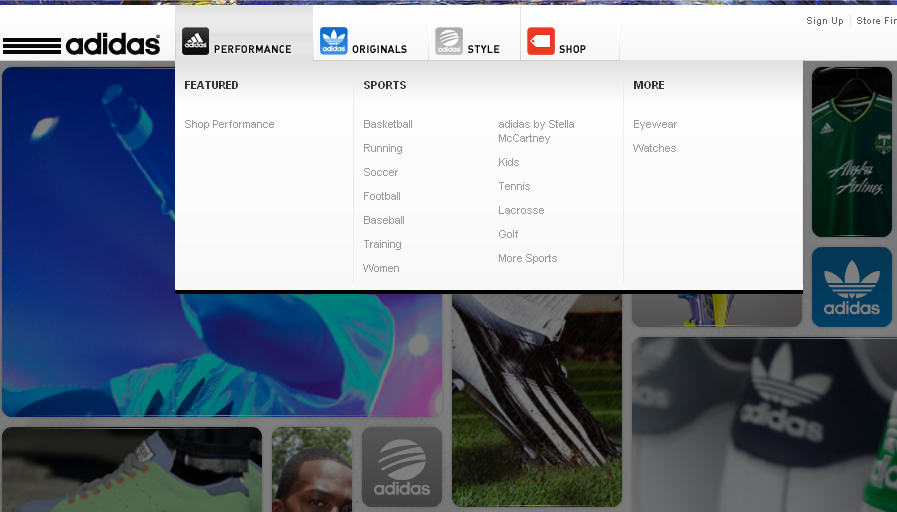Open the Originals menu tab

[379, 49]
